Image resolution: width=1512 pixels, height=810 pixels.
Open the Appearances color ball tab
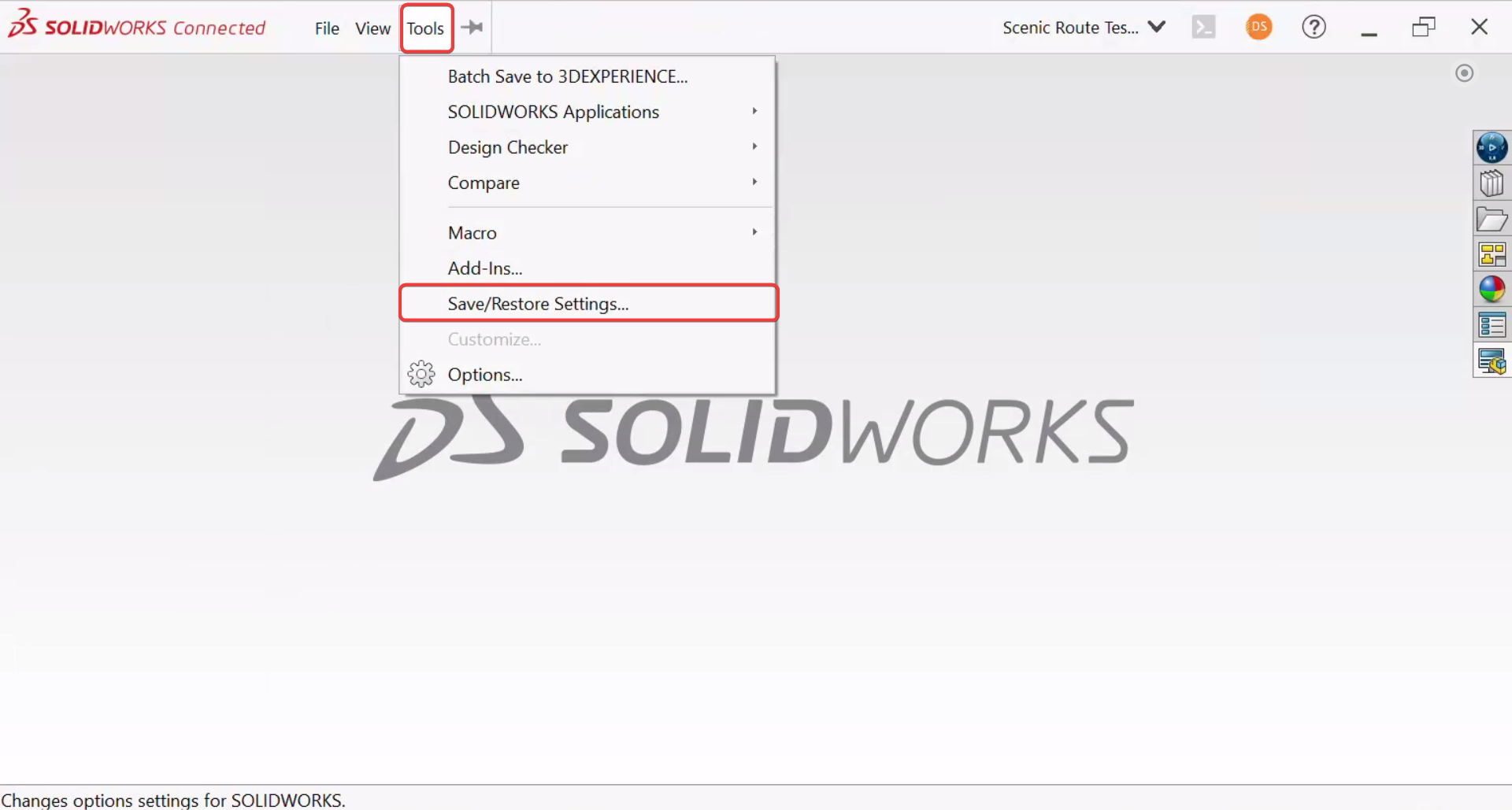1492,290
